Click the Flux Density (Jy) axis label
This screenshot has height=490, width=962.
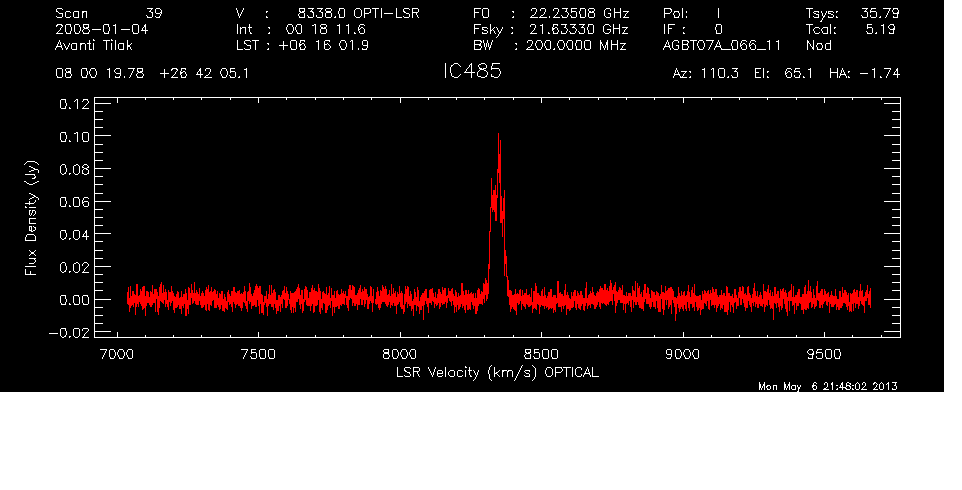click(x=31, y=218)
